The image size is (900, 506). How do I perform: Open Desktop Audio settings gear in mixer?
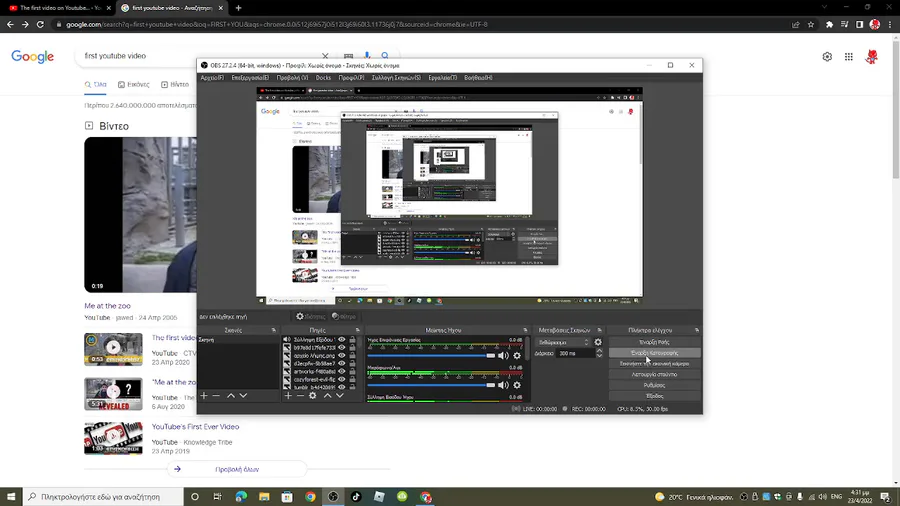click(x=517, y=356)
